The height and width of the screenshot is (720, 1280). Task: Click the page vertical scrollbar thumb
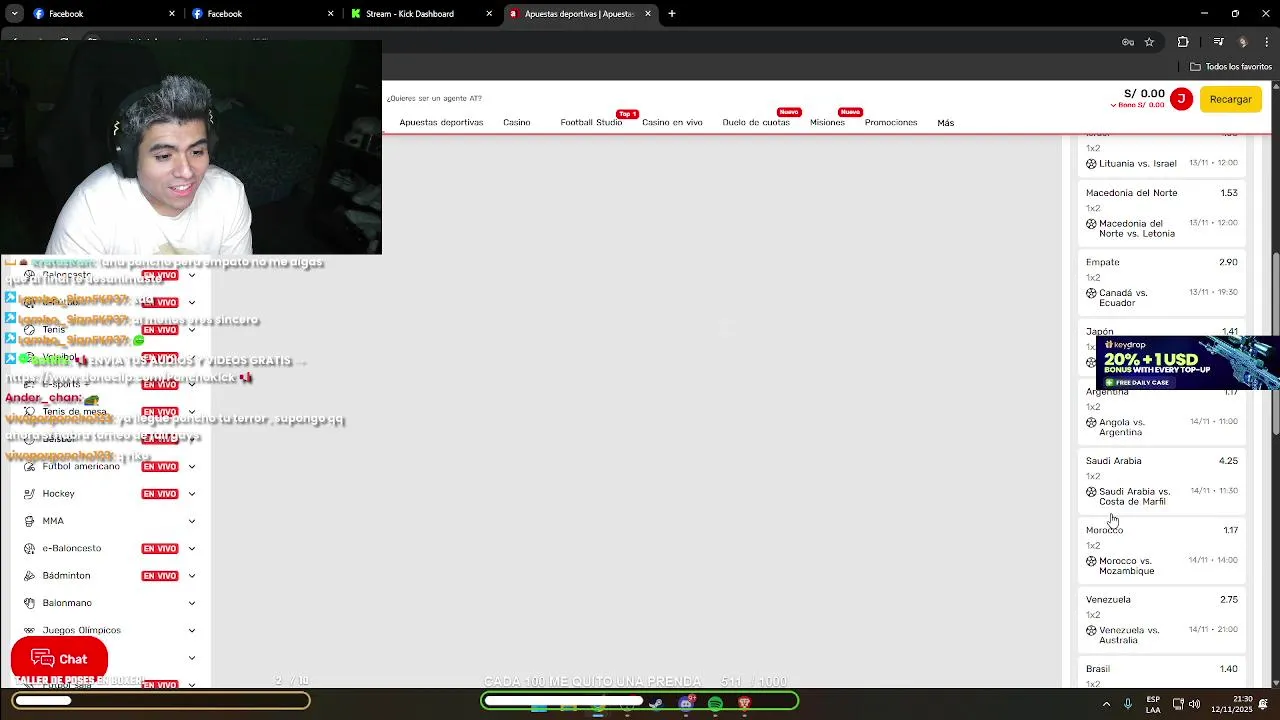click(x=1276, y=345)
